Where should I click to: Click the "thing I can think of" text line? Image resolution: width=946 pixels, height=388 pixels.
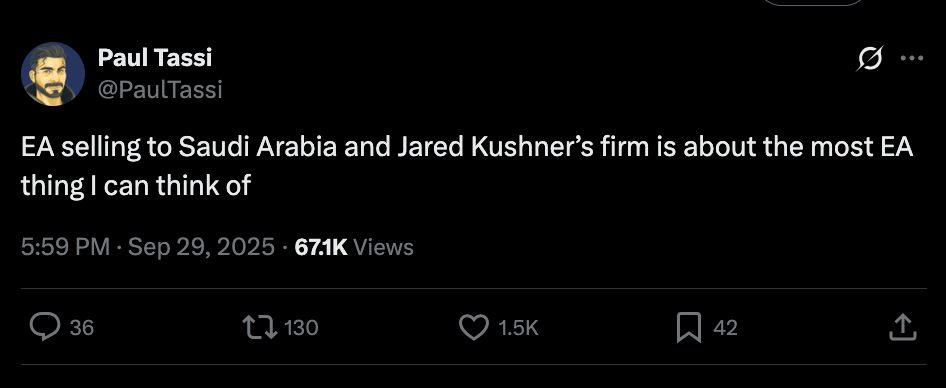tap(136, 186)
